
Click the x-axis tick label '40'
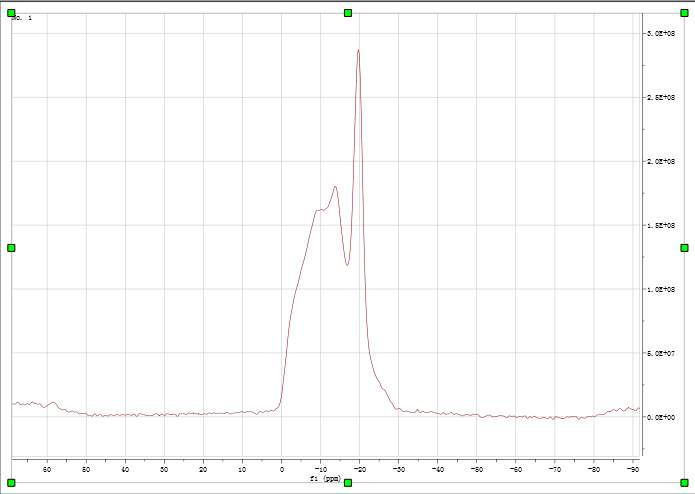[125, 470]
